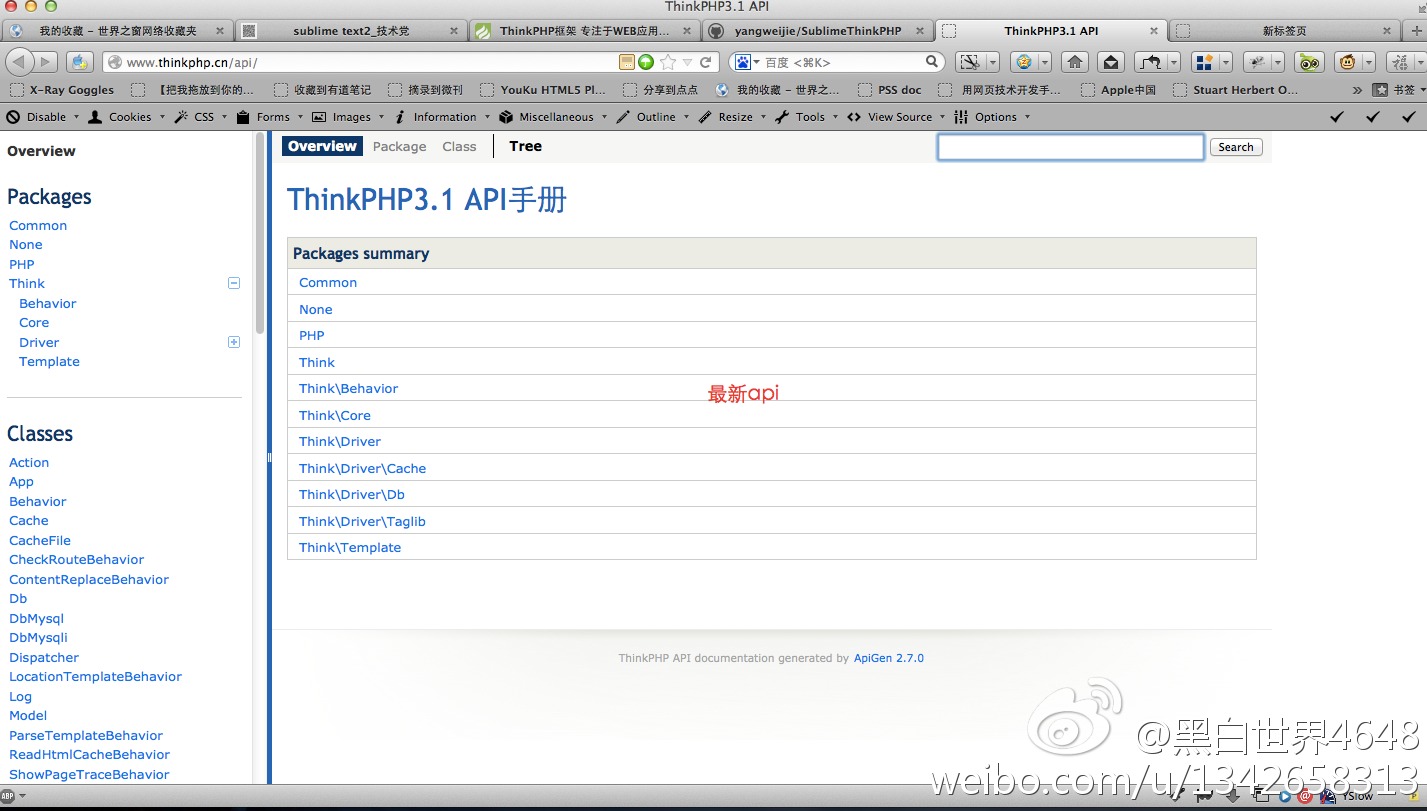Open the CheckRouteBehavior class link

point(76,559)
